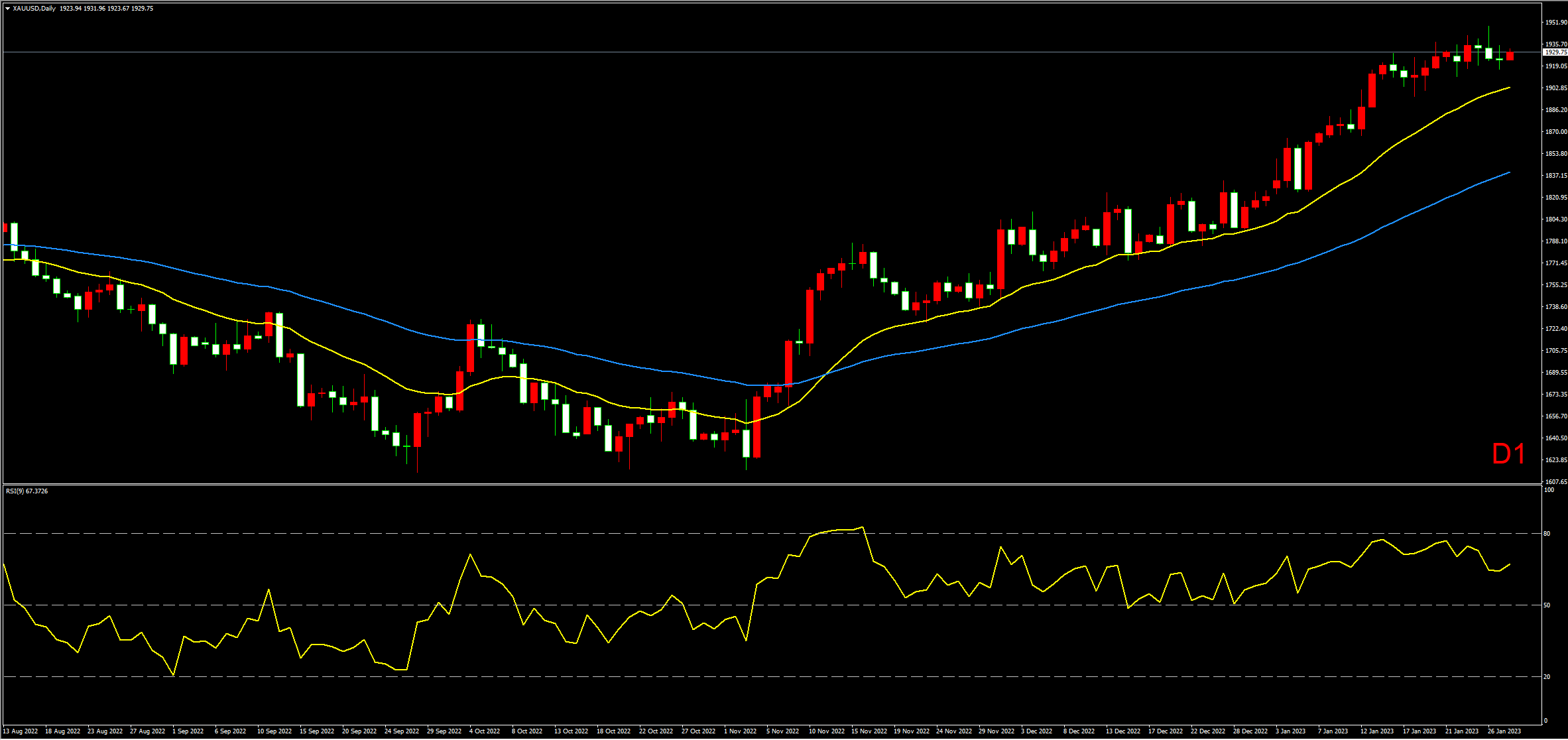This screenshot has height=740, width=1568.
Task: Click the 1788.10 price scale label
Action: [x=1556, y=241]
